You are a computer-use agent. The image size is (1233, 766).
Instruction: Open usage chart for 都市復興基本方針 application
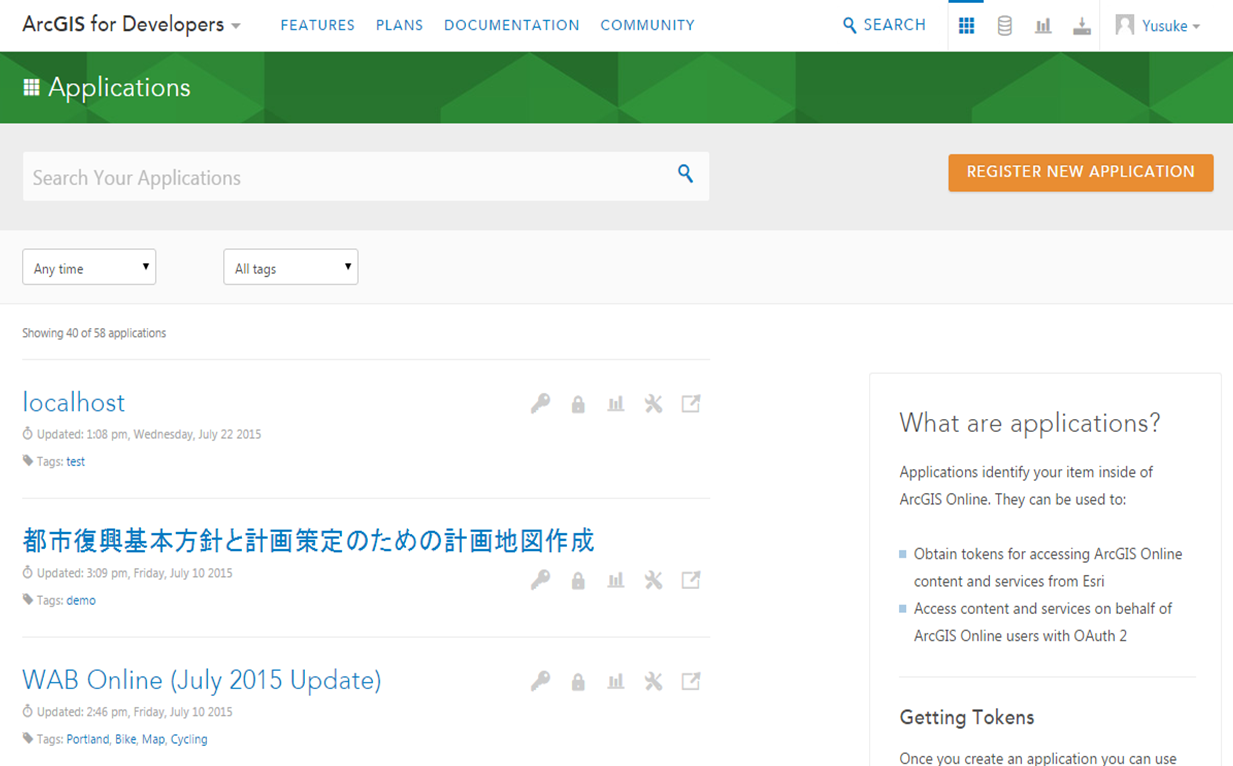616,580
